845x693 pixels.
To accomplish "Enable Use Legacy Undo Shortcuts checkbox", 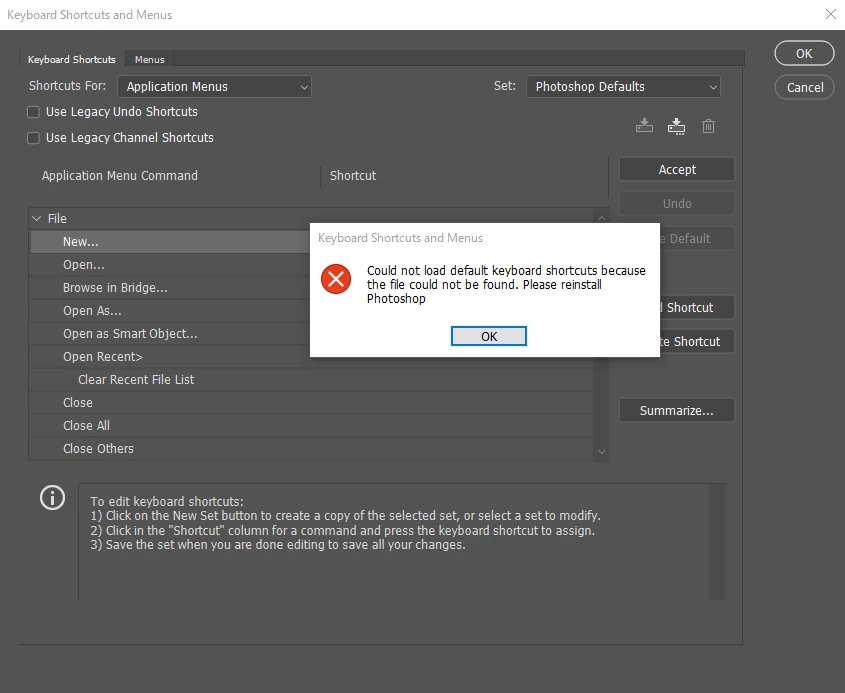I will coord(33,112).
